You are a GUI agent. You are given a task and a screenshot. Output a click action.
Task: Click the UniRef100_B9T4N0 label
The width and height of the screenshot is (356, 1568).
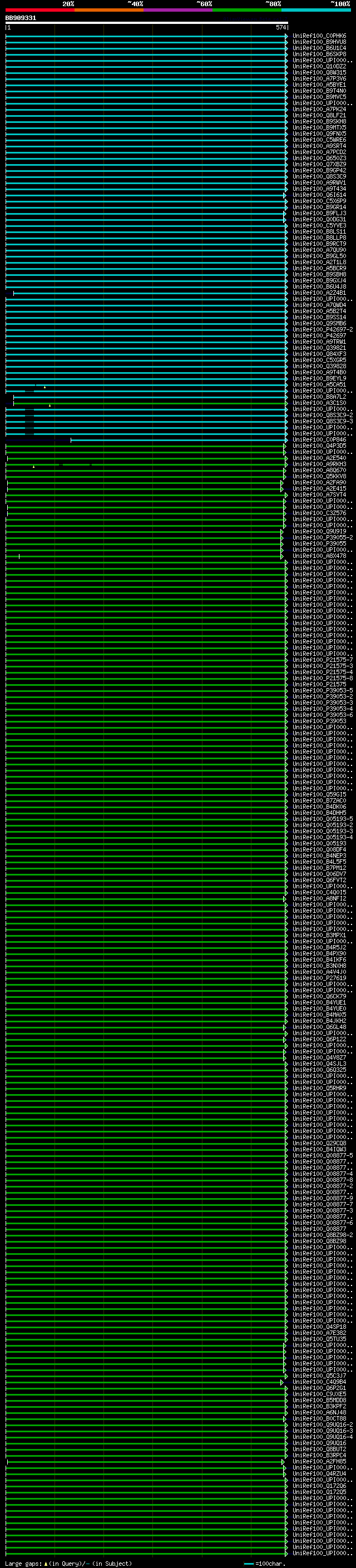[x=319, y=91]
